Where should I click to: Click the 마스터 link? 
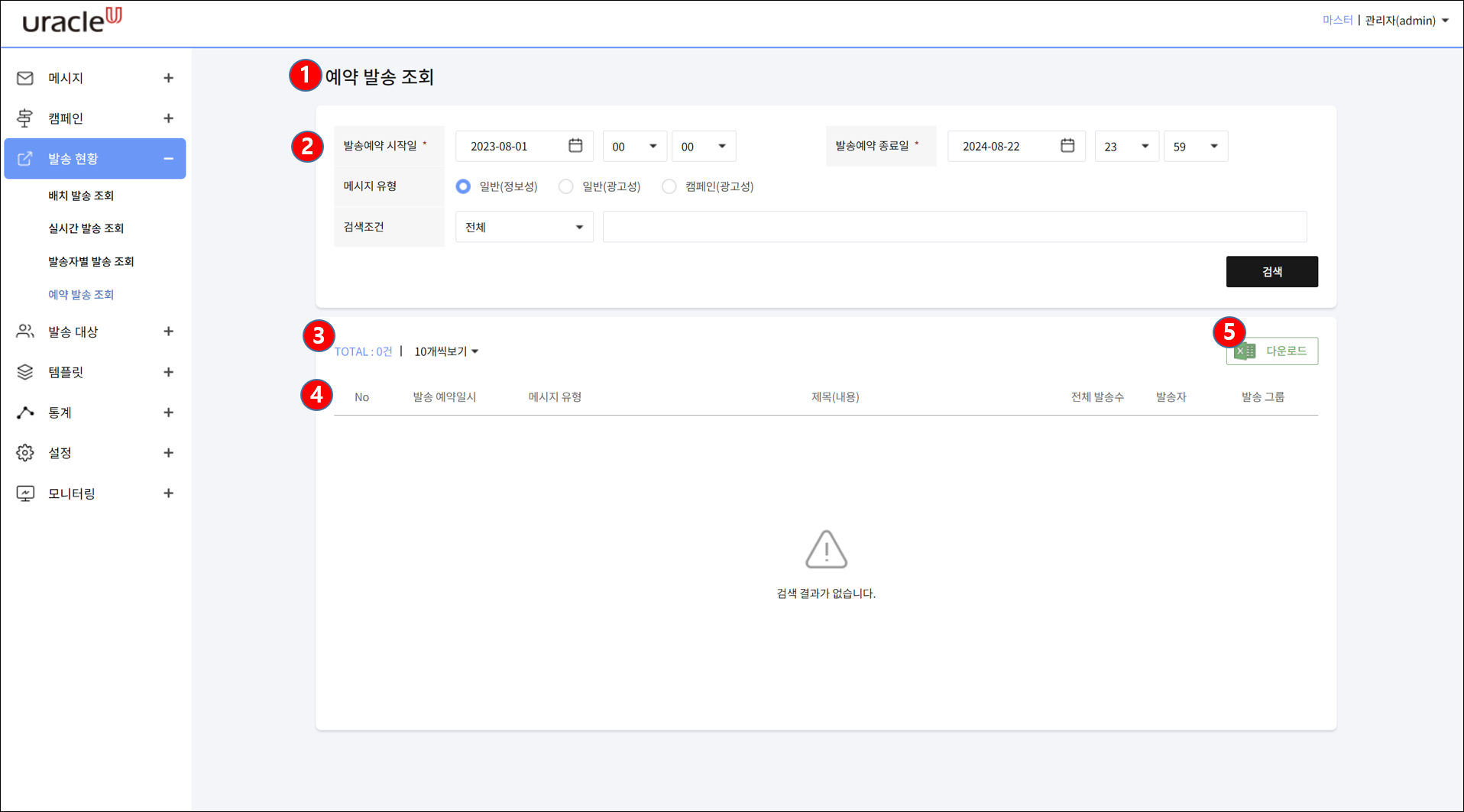coord(1337,21)
